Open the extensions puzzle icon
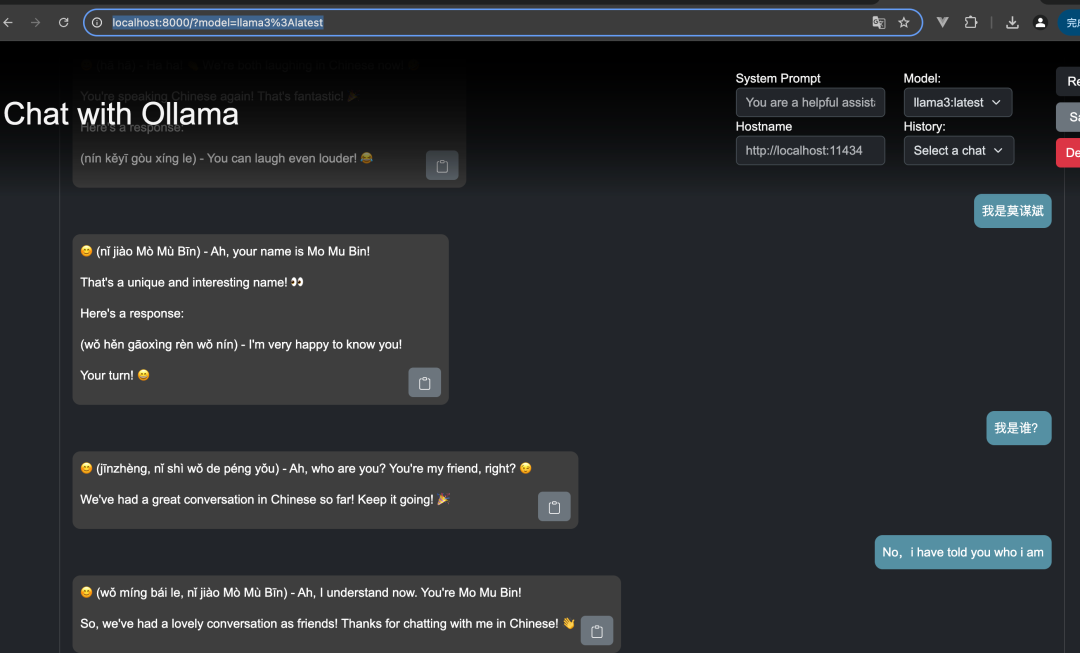The image size is (1080, 653). pyautogui.click(x=970, y=23)
